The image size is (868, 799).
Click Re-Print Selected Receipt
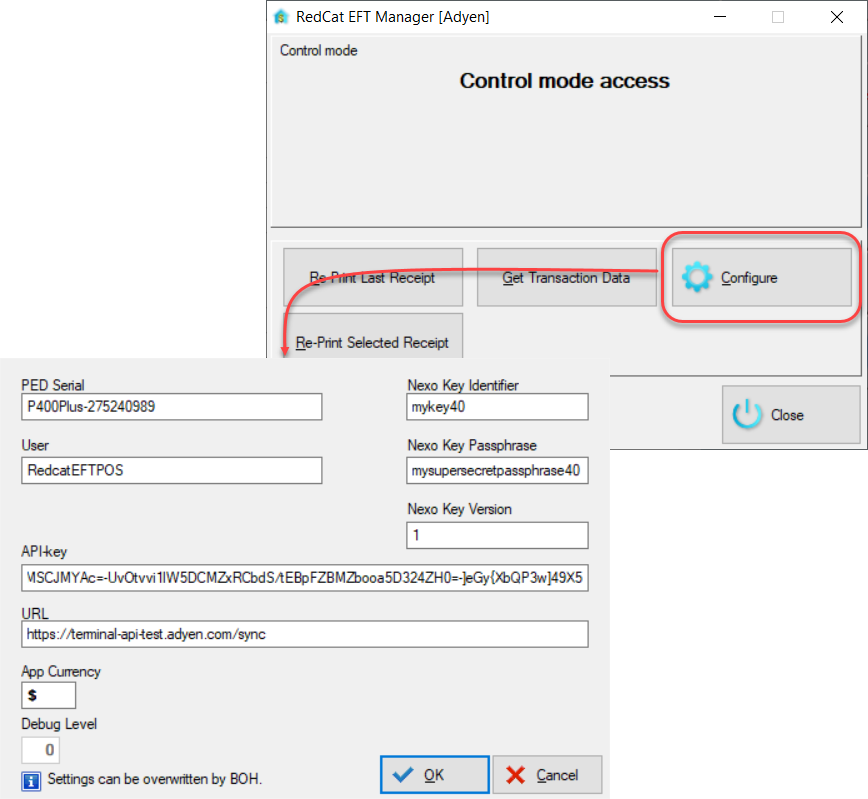[373, 342]
